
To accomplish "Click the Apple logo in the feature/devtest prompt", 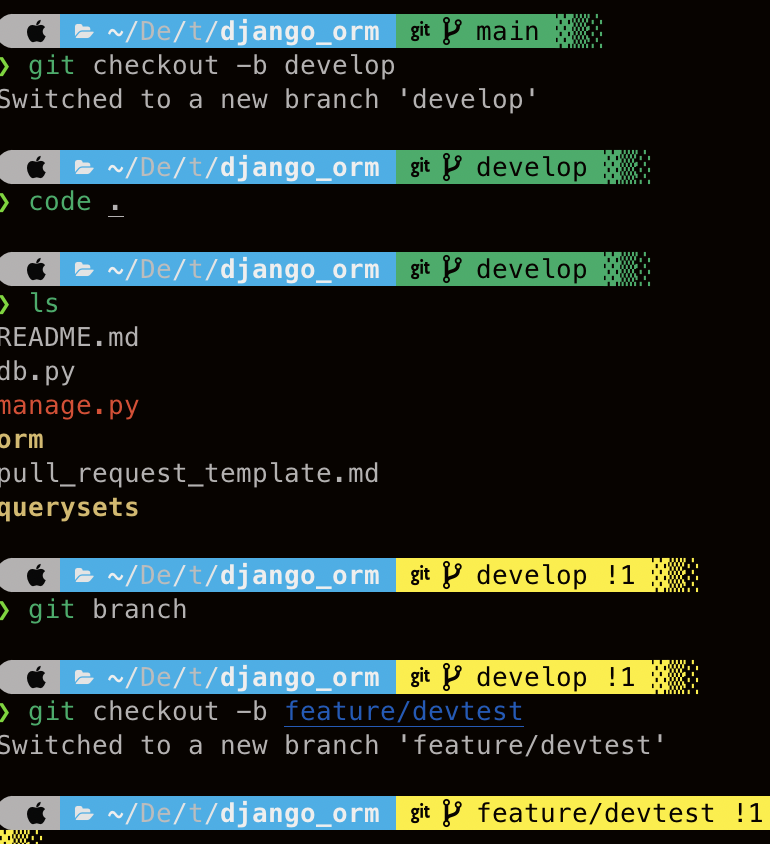I will (37, 813).
